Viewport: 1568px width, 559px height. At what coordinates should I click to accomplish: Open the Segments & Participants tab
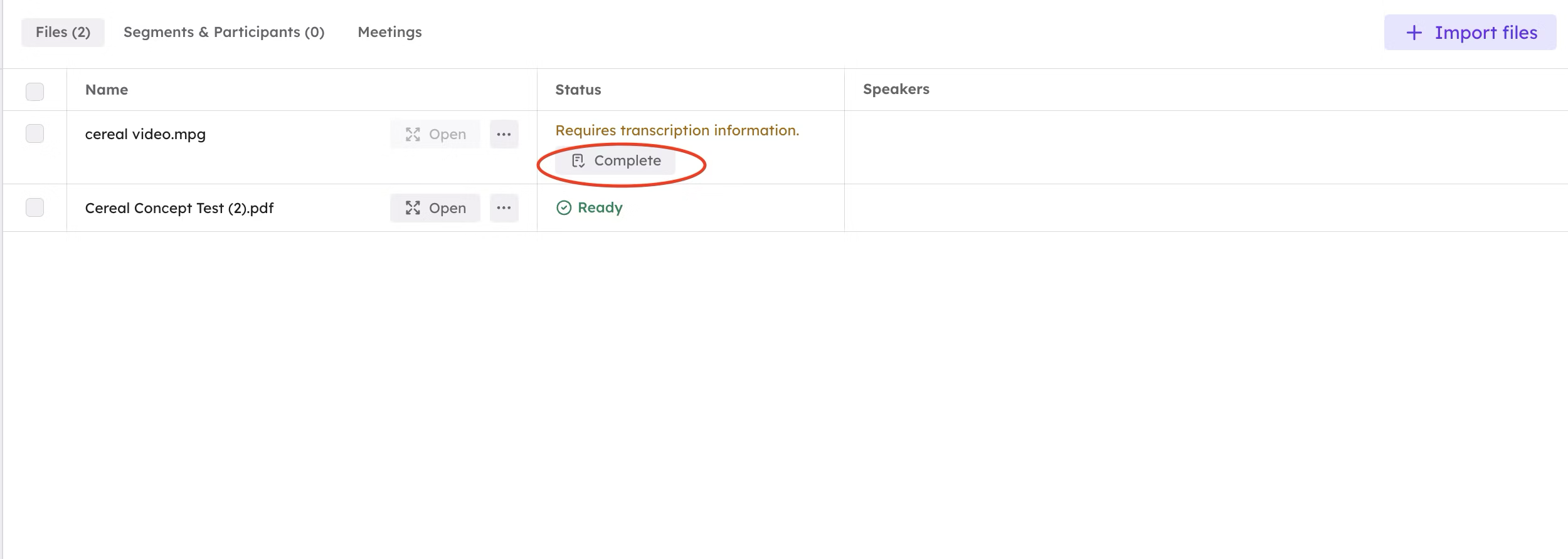224,32
